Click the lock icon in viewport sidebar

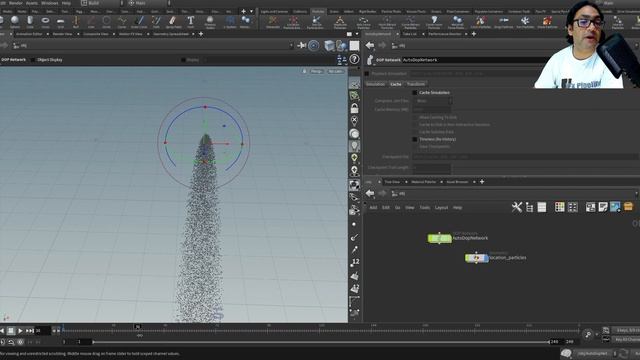pyautogui.click(x=354, y=108)
